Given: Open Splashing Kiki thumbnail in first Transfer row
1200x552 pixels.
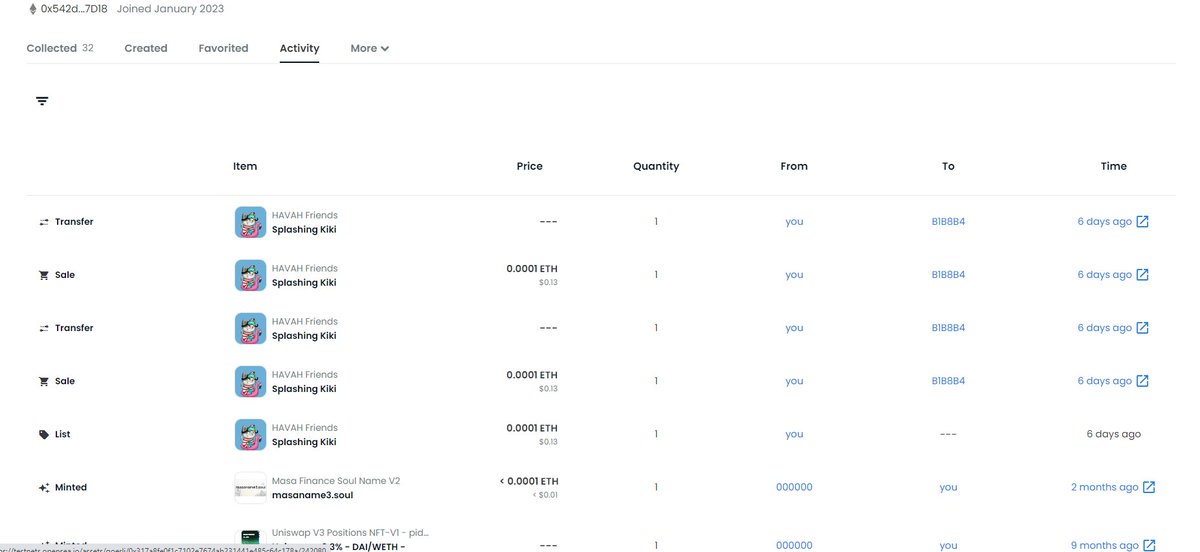Looking at the screenshot, I should [250, 222].
